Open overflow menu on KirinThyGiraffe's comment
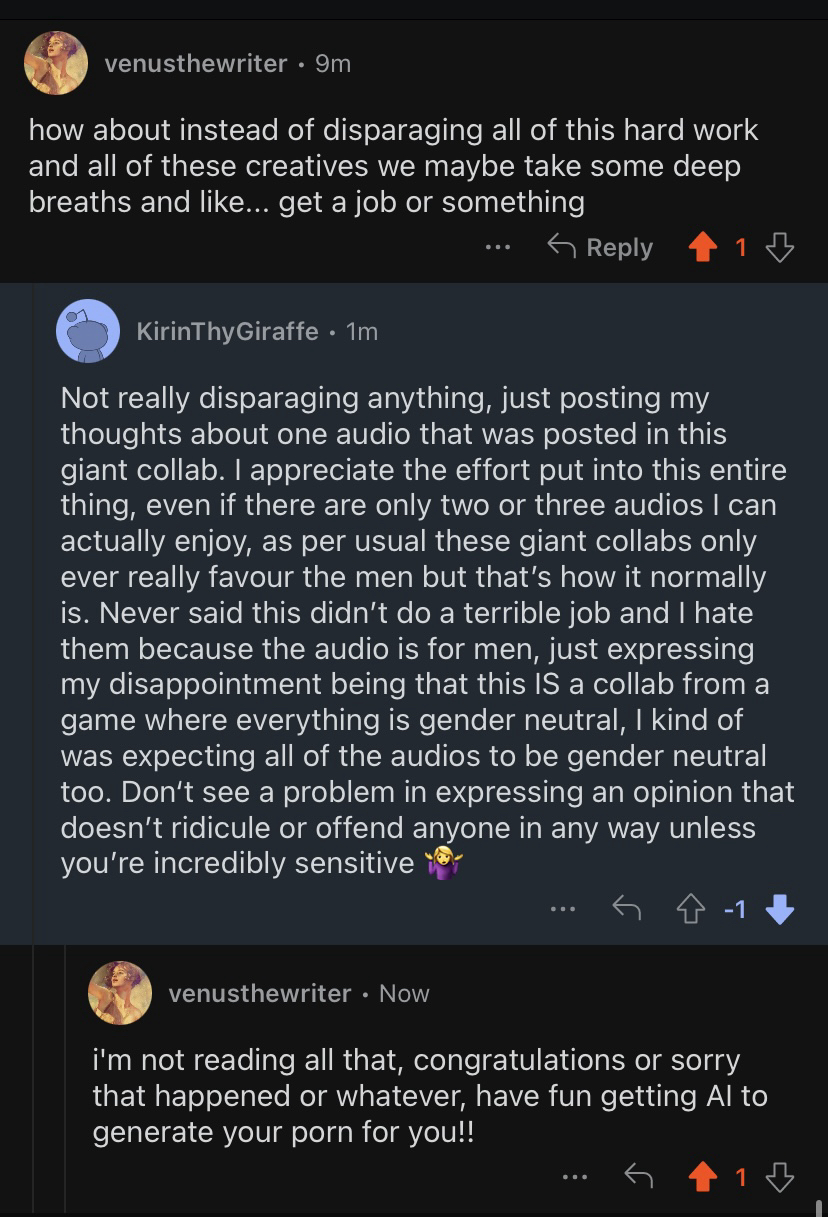The width and height of the screenshot is (828, 1217). pos(563,908)
